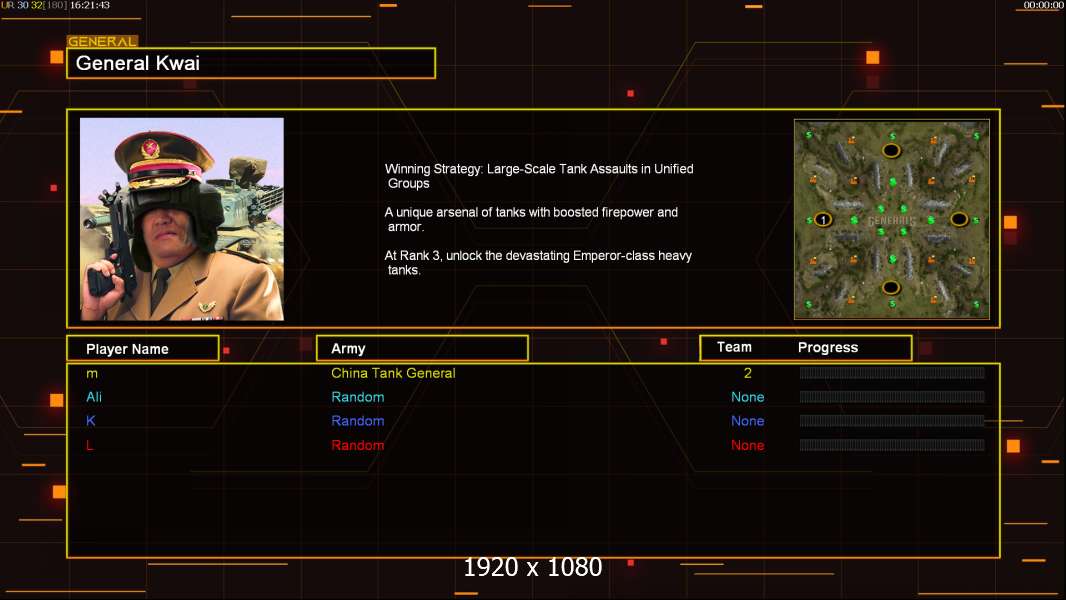Click progress bar of player m
The height and width of the screenshot is (600, 1066).
[x=892, y=372]
